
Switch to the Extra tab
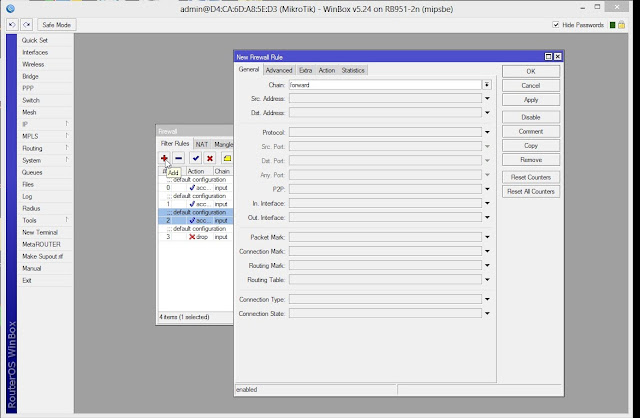click(x=305, y=70)
